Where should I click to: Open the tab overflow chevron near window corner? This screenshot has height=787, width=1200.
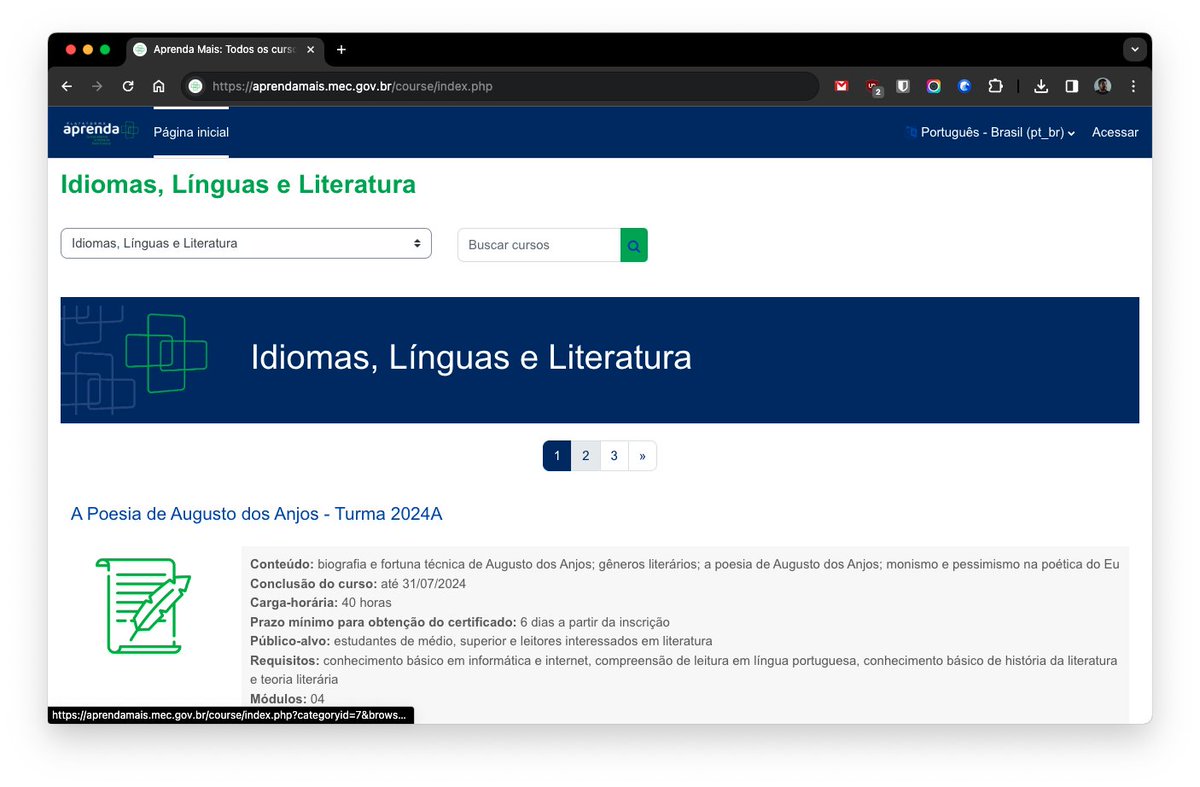click(x=1134, y=49)
